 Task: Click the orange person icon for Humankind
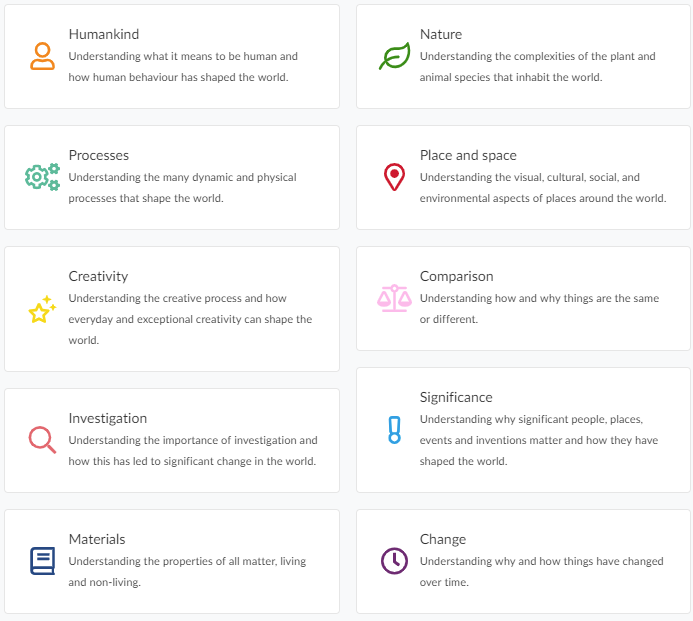tap(42, 56)
